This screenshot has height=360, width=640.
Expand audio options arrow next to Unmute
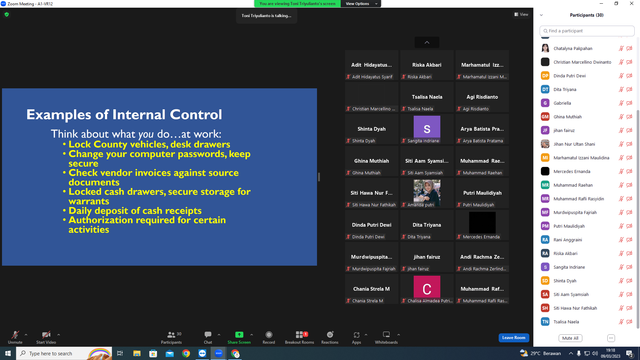coord(26,335)
